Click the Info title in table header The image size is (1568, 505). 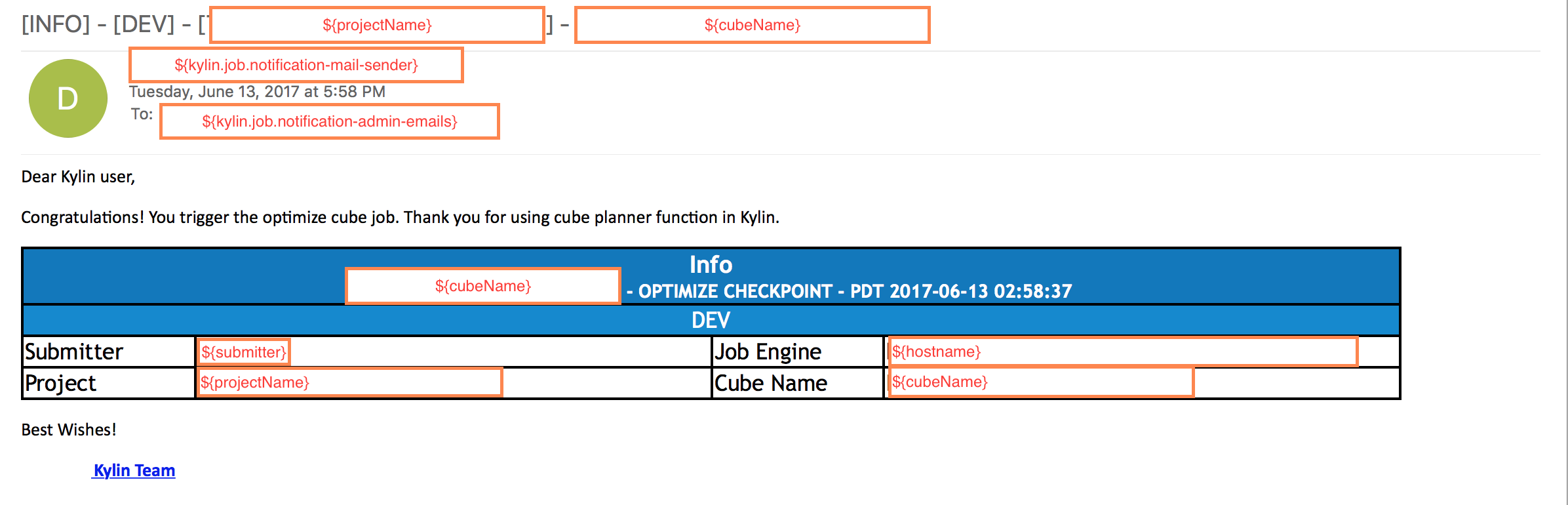pyautogui.click(x=711, y=264)
